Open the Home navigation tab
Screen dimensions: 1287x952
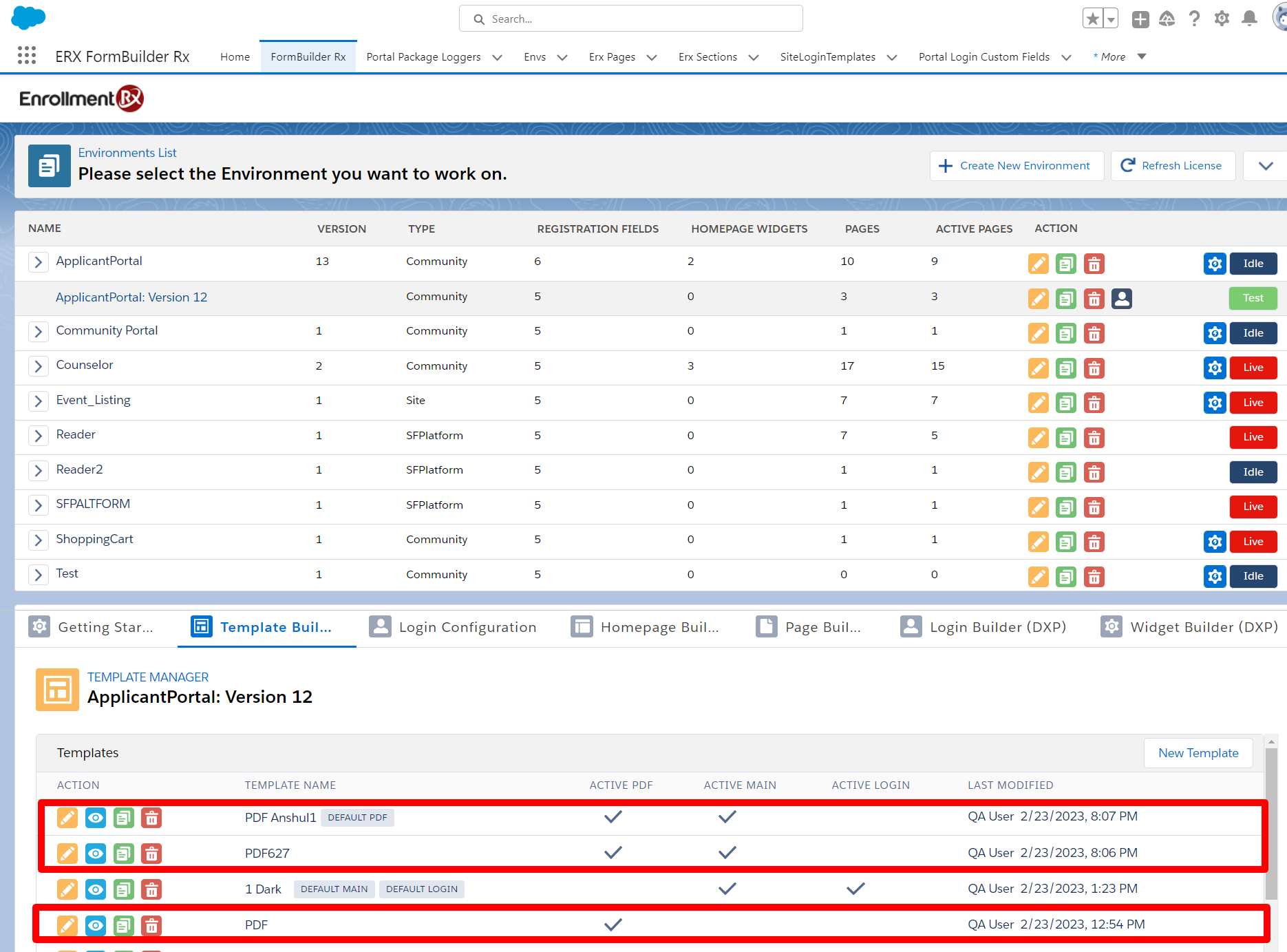[x=235, y=56]
